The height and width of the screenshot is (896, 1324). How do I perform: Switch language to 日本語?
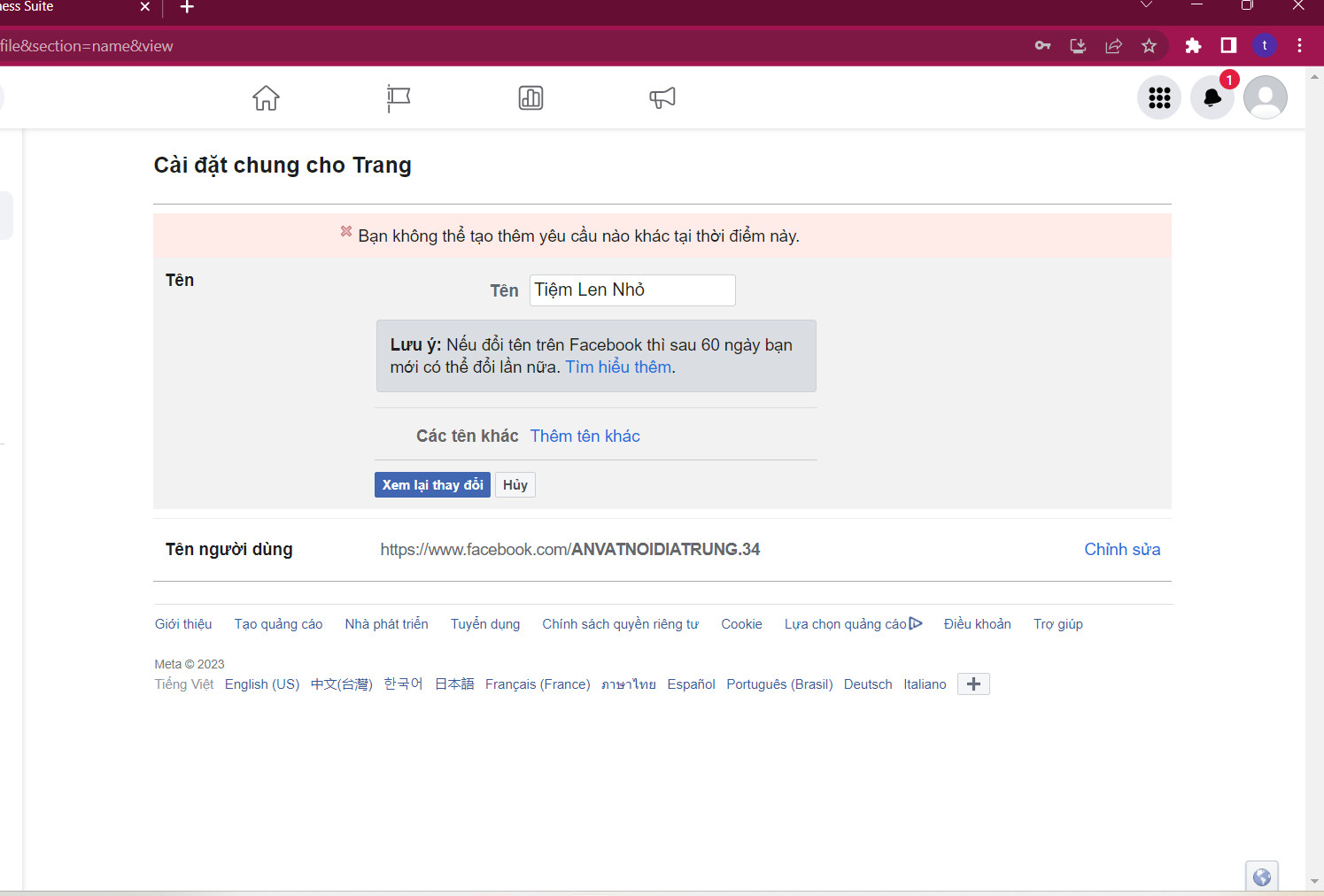(x=454, y=684)
